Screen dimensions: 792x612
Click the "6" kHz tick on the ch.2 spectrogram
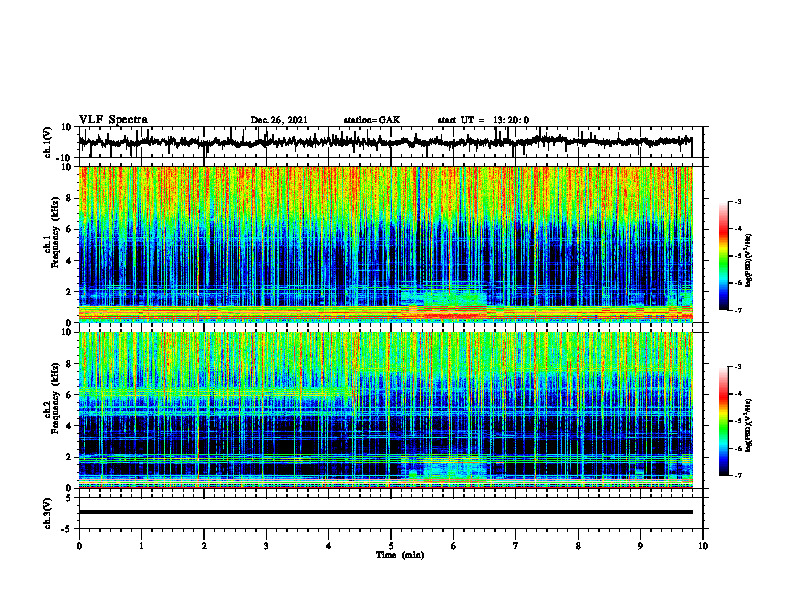click(x=70, y=395)
